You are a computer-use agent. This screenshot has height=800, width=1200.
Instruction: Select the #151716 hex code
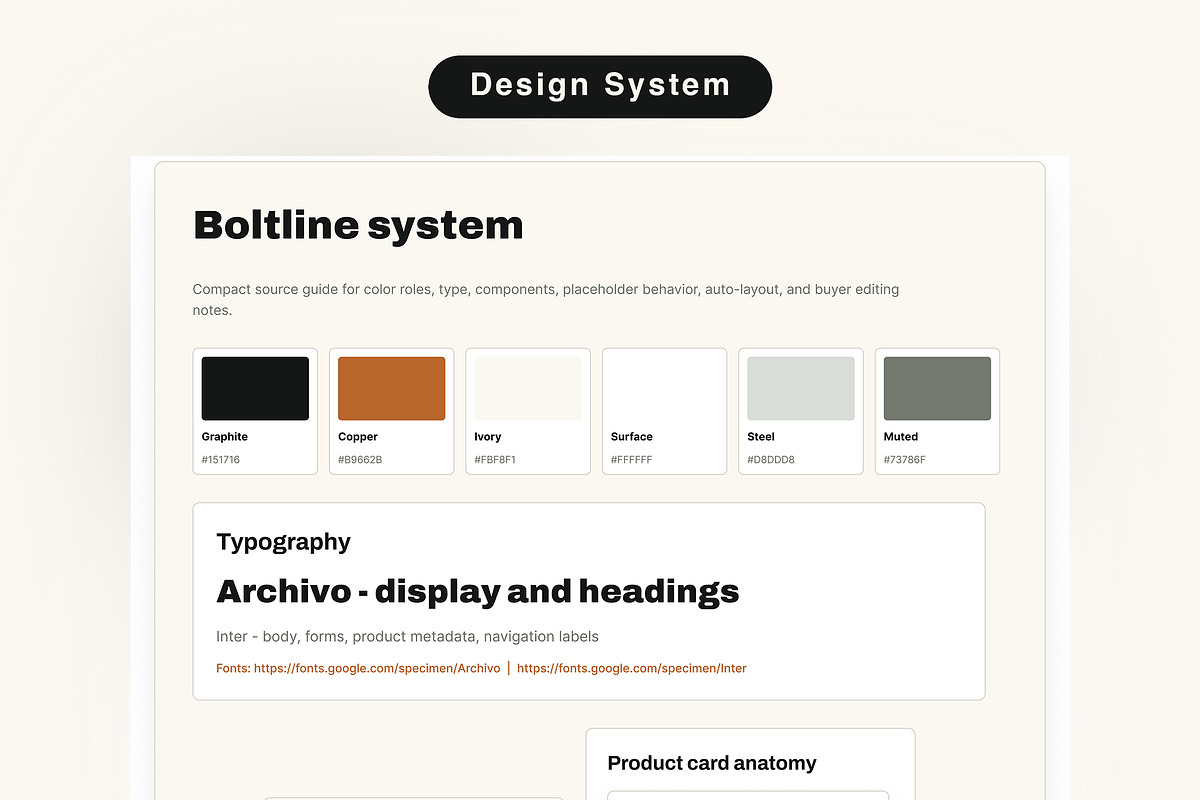(221, 460)
